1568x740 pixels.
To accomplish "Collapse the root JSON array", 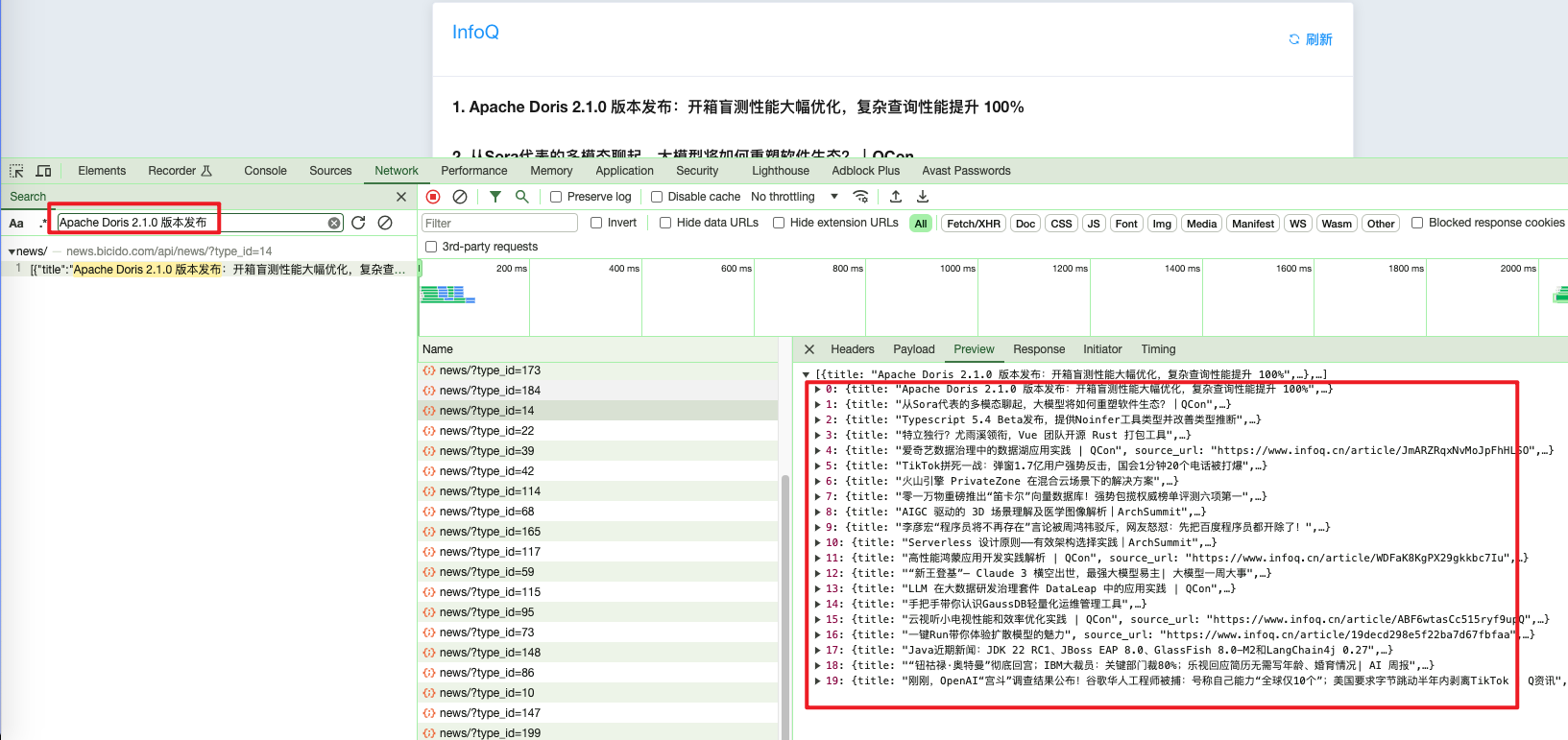I will tap(806, 374).
